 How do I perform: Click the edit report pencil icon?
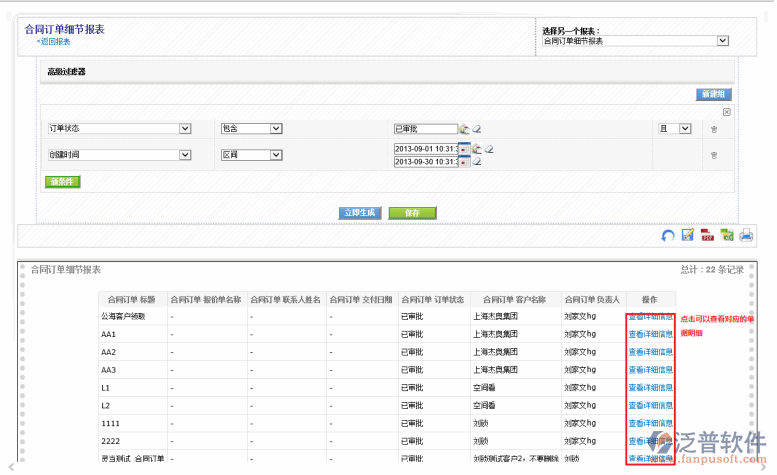point(687,235)
